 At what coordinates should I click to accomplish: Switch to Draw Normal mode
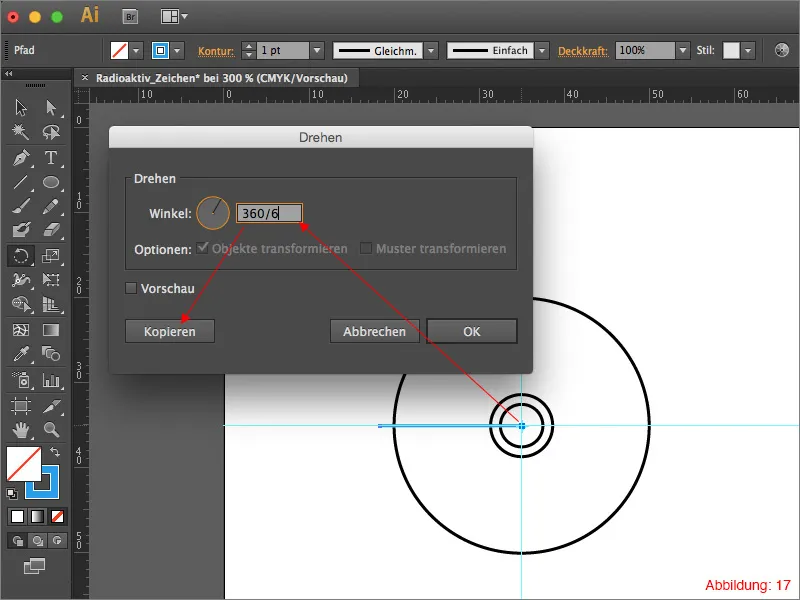(x=18, y=540)
